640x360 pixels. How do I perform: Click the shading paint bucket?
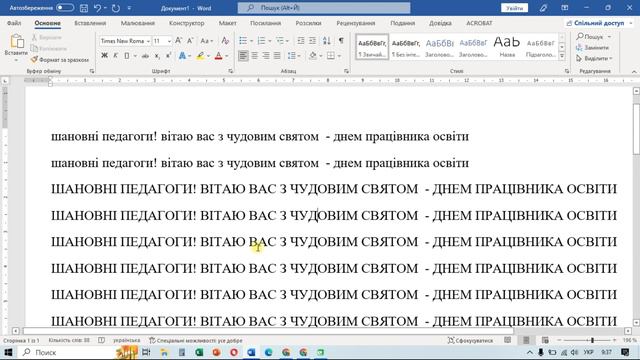click(x=313, y=56)
